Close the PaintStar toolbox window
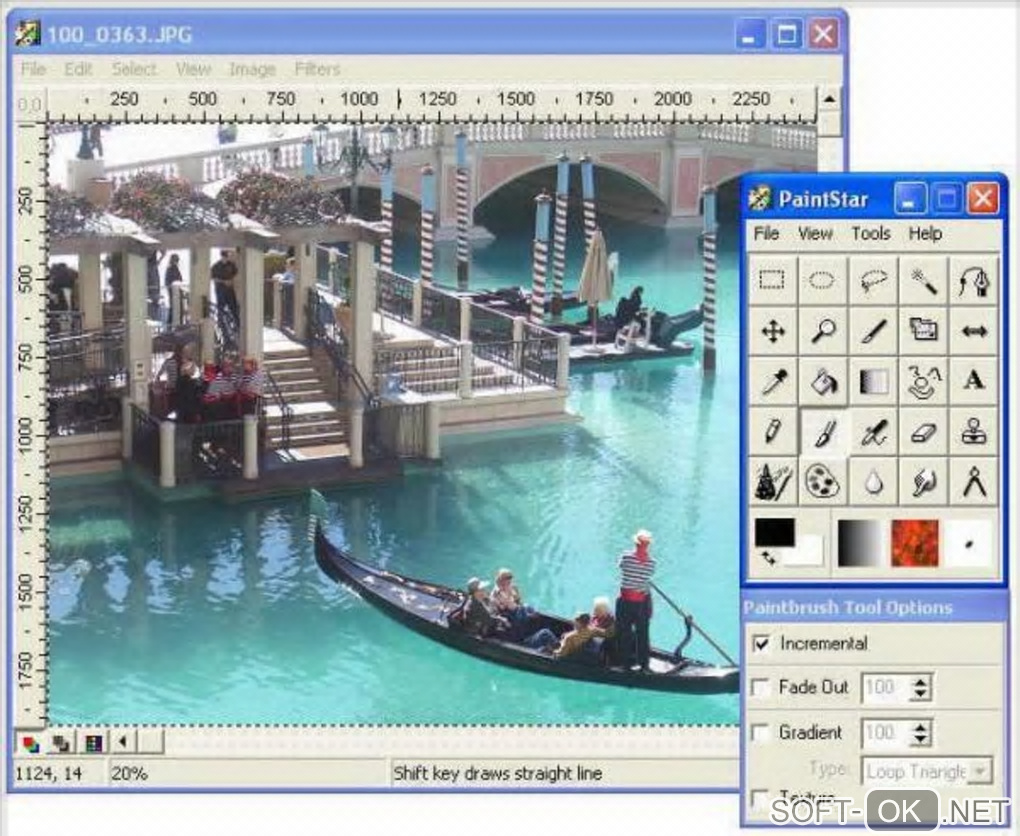 pyautogui.click(x=983, y=198)
